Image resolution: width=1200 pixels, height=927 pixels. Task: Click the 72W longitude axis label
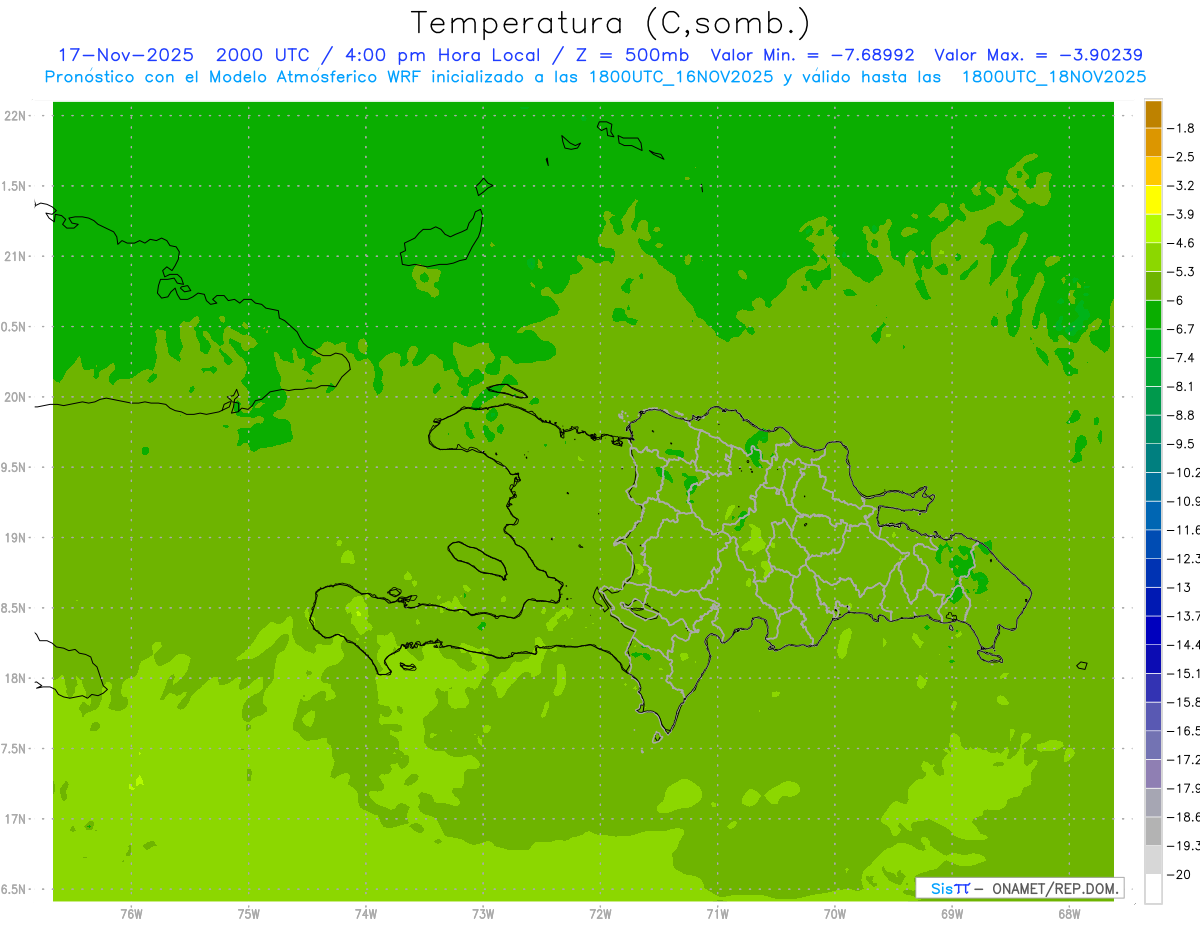point(600,913)
